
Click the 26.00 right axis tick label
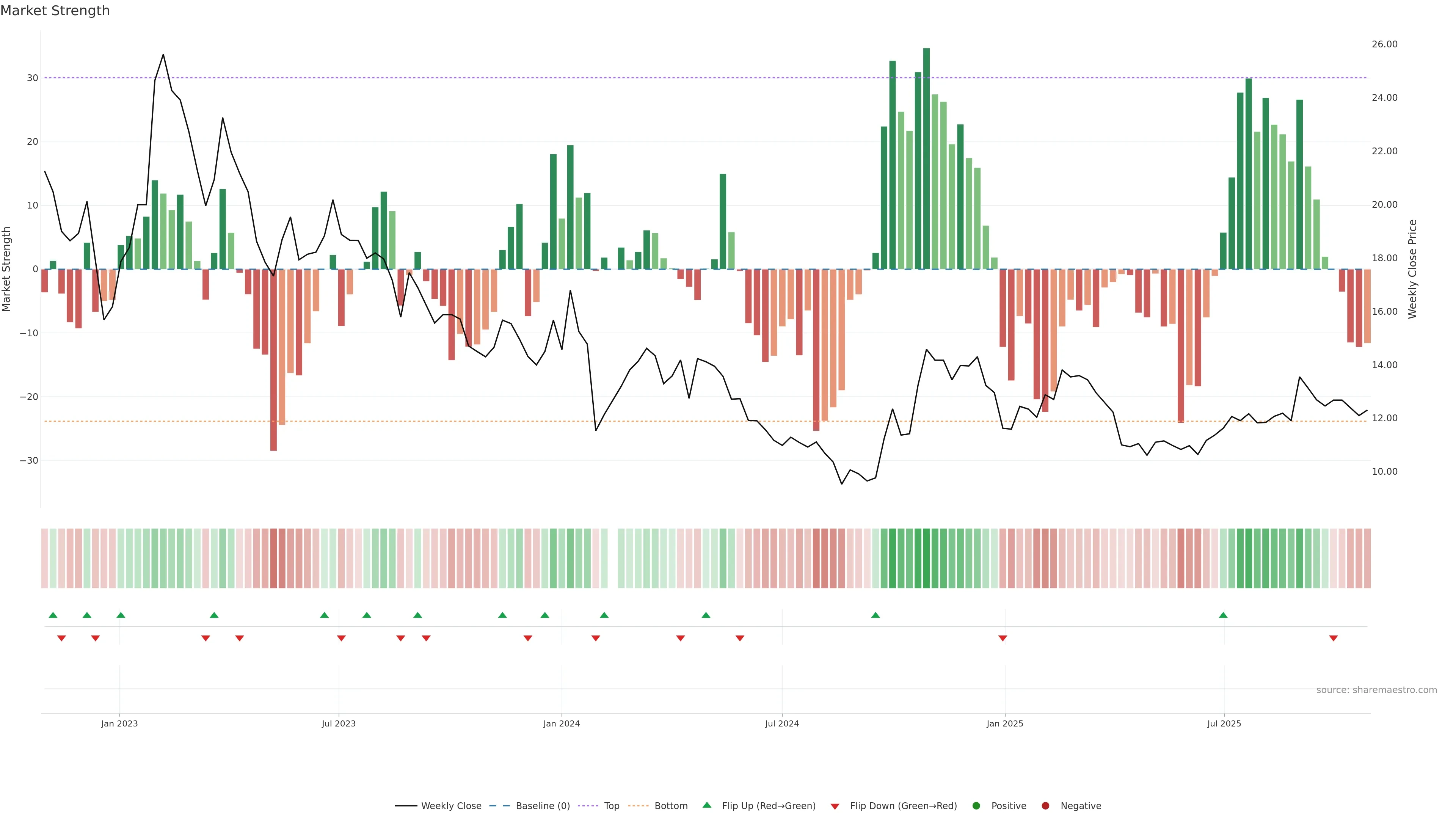coord(1384,44)
